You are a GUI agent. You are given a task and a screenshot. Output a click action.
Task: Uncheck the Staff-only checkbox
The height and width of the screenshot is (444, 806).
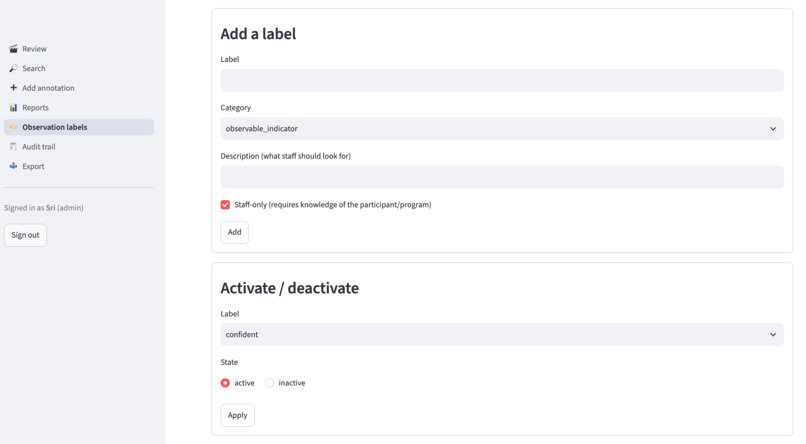point(225,205)
